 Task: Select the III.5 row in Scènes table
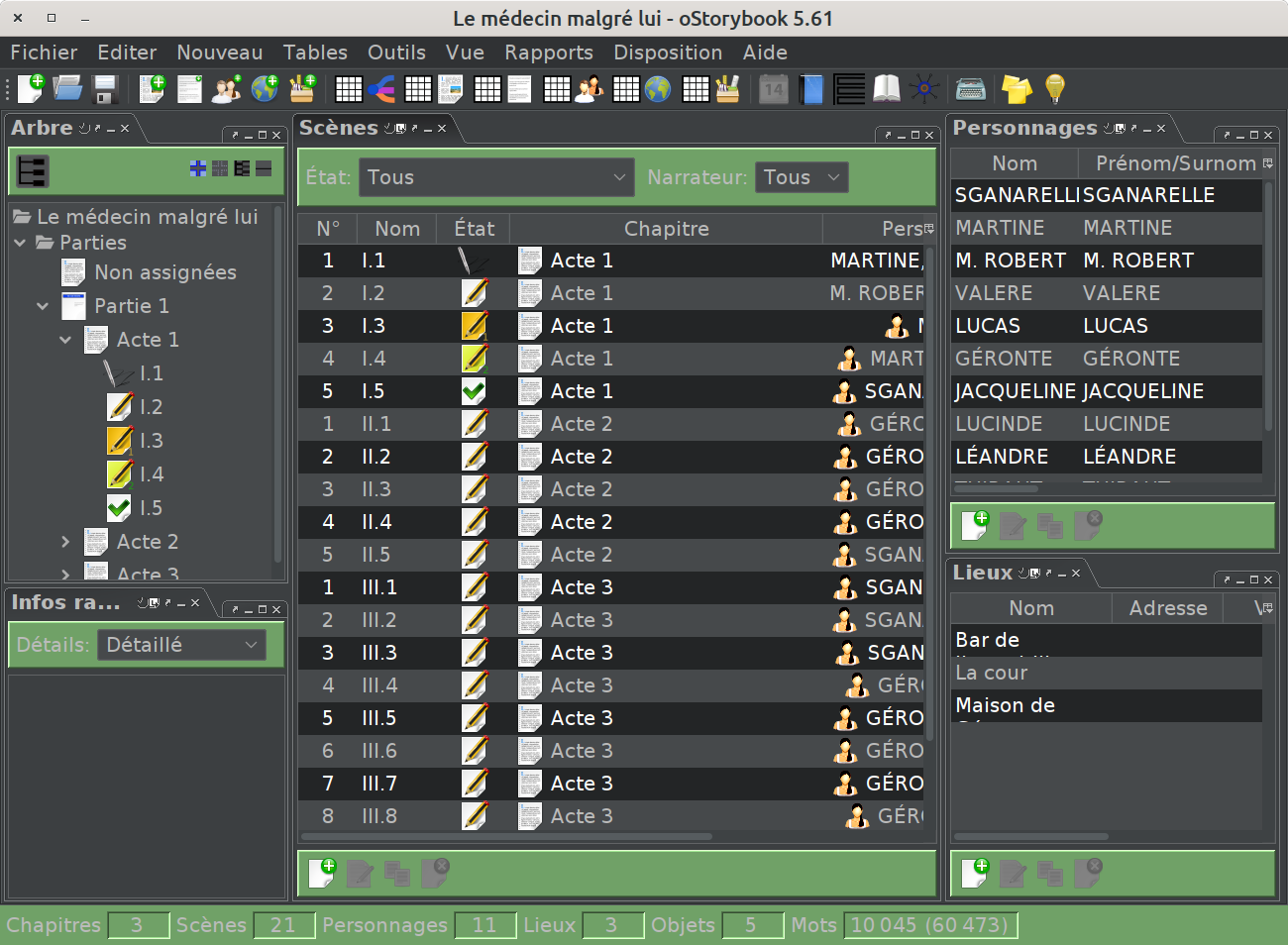[611, 718]
